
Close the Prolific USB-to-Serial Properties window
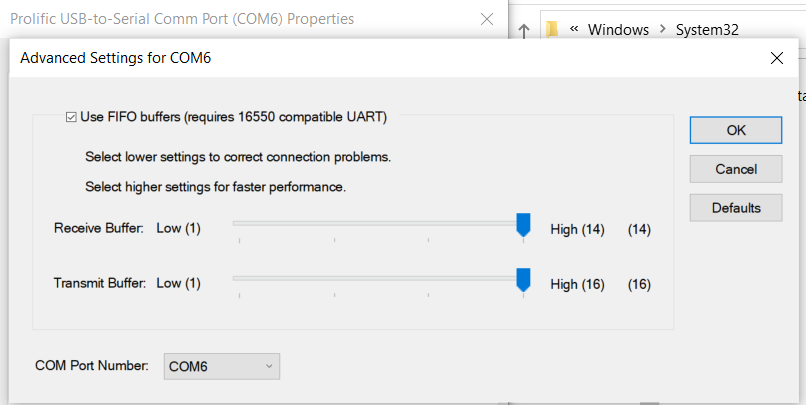pyautogui.click(x=486, y=19)
